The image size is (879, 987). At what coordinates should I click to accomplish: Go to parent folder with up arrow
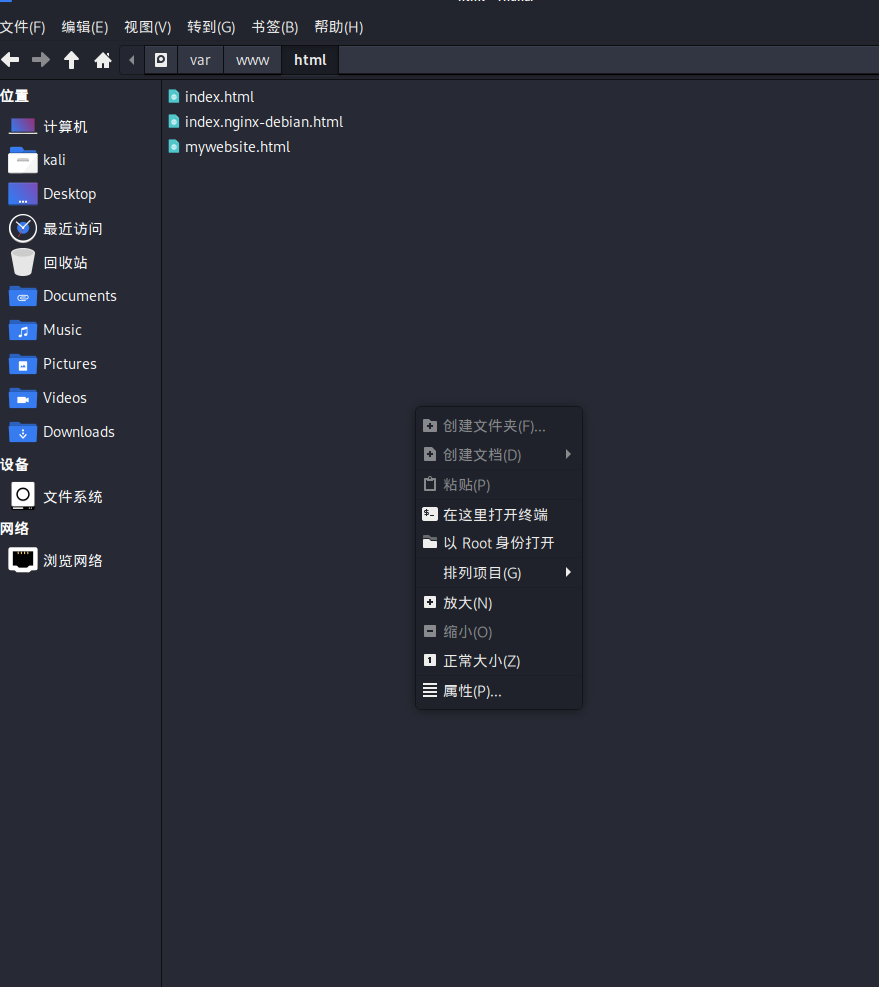click(71, 60)
